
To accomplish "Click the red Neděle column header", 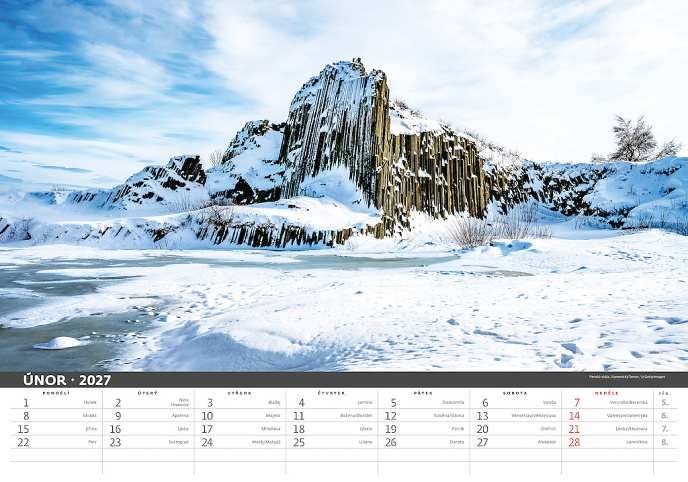I will (x=607, y=393).
